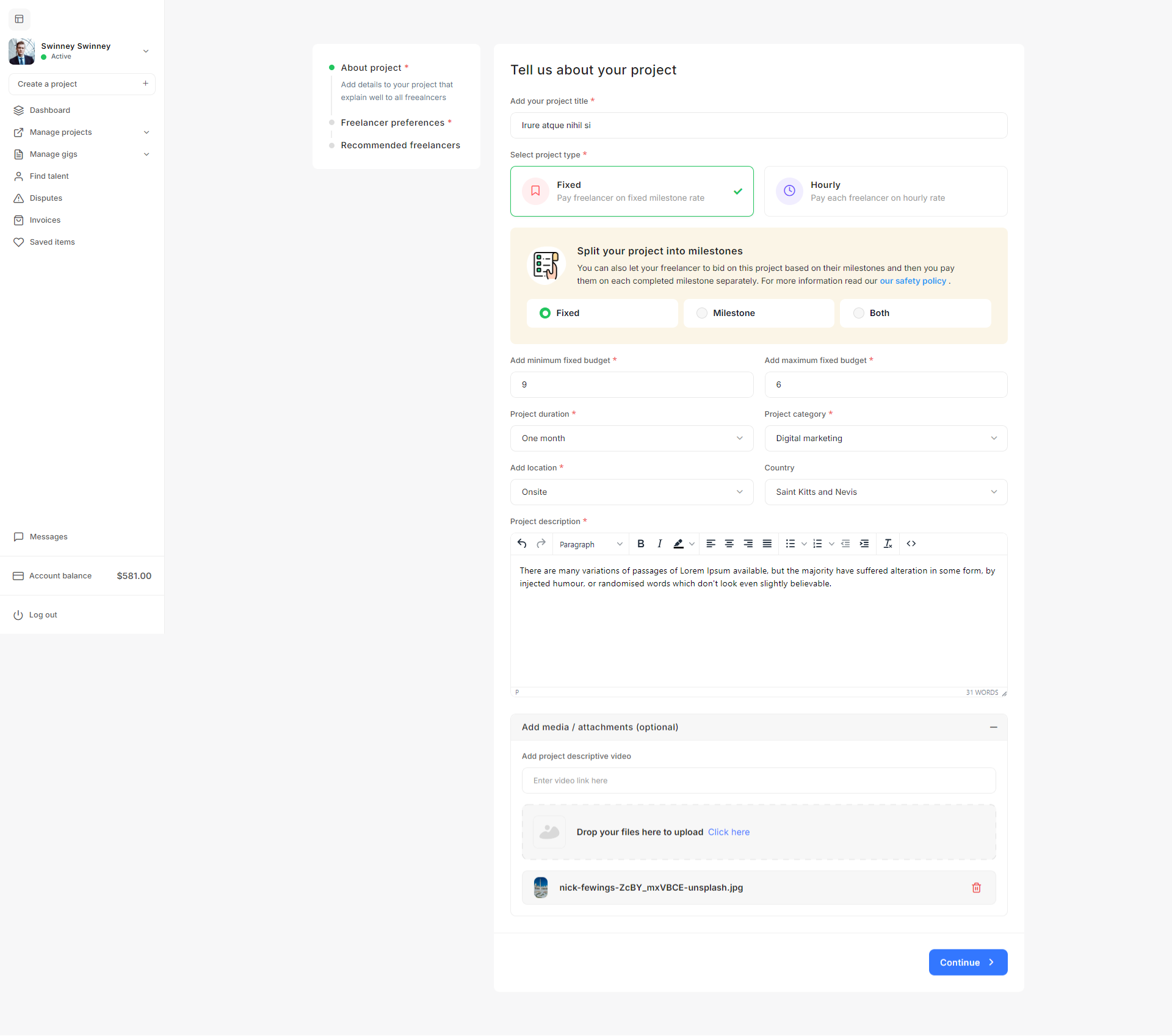Open the Project category dropdown
The width and height of the screenshot is (1172, 1036).
click(885, 438)
